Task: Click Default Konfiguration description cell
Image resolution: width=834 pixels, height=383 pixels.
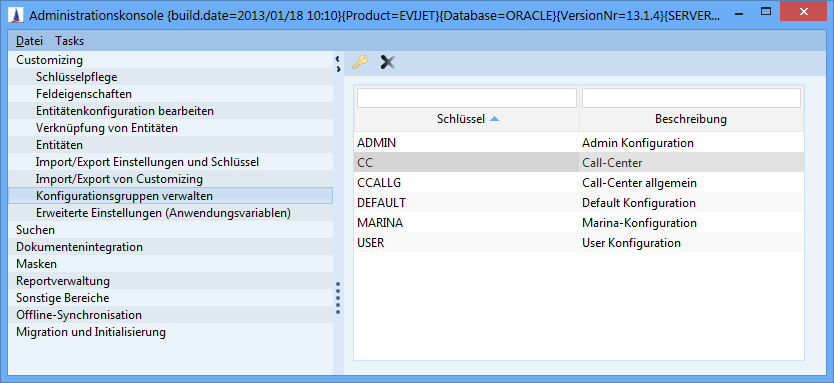Action: pos(691,203)
